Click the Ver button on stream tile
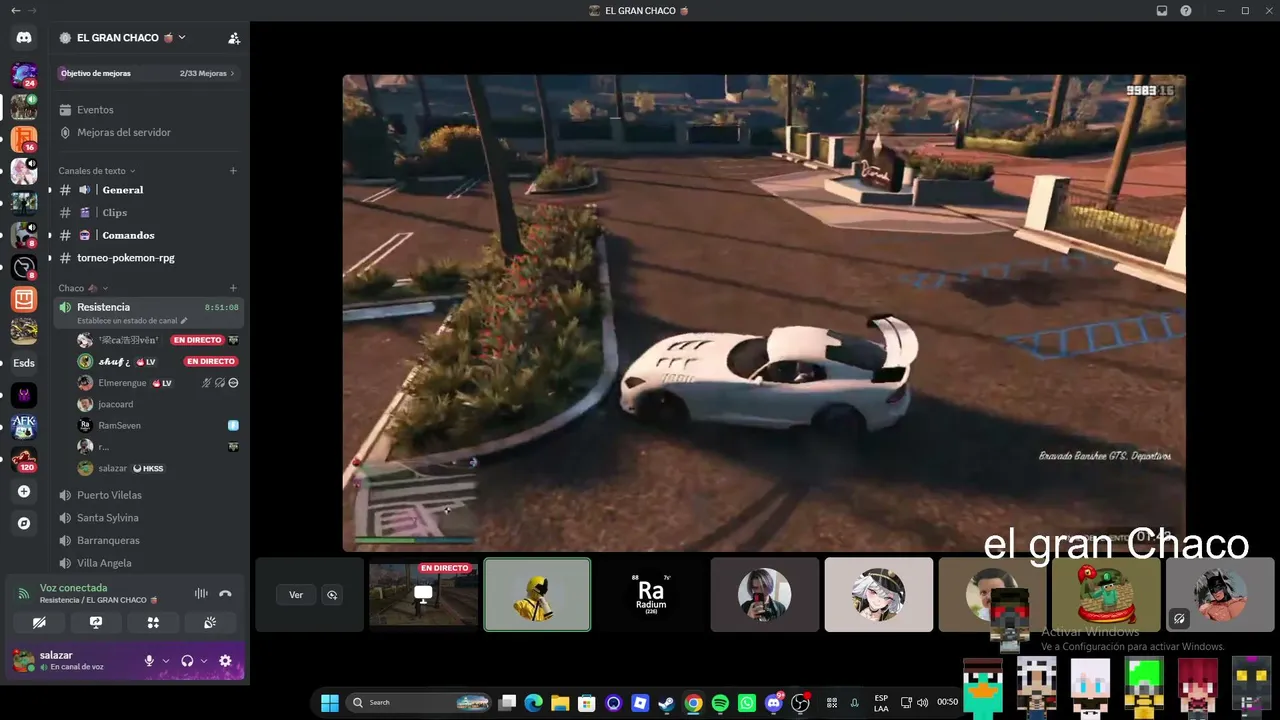Viewport: 1280px width, 720px height. (296, 595)
